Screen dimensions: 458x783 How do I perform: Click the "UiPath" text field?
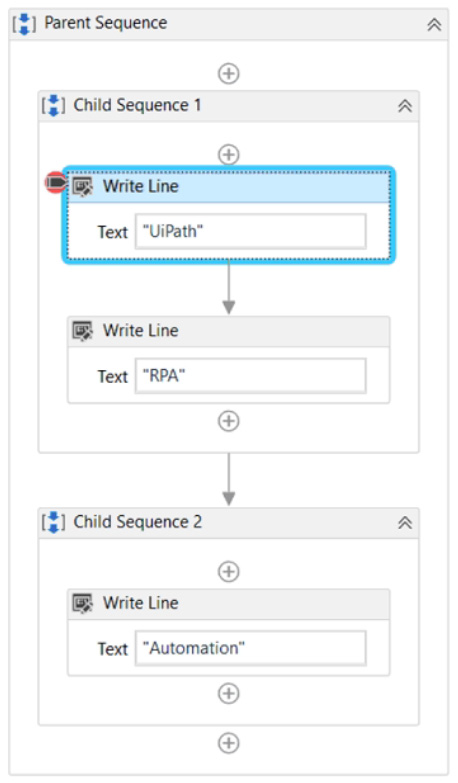[x=251, y=232]
